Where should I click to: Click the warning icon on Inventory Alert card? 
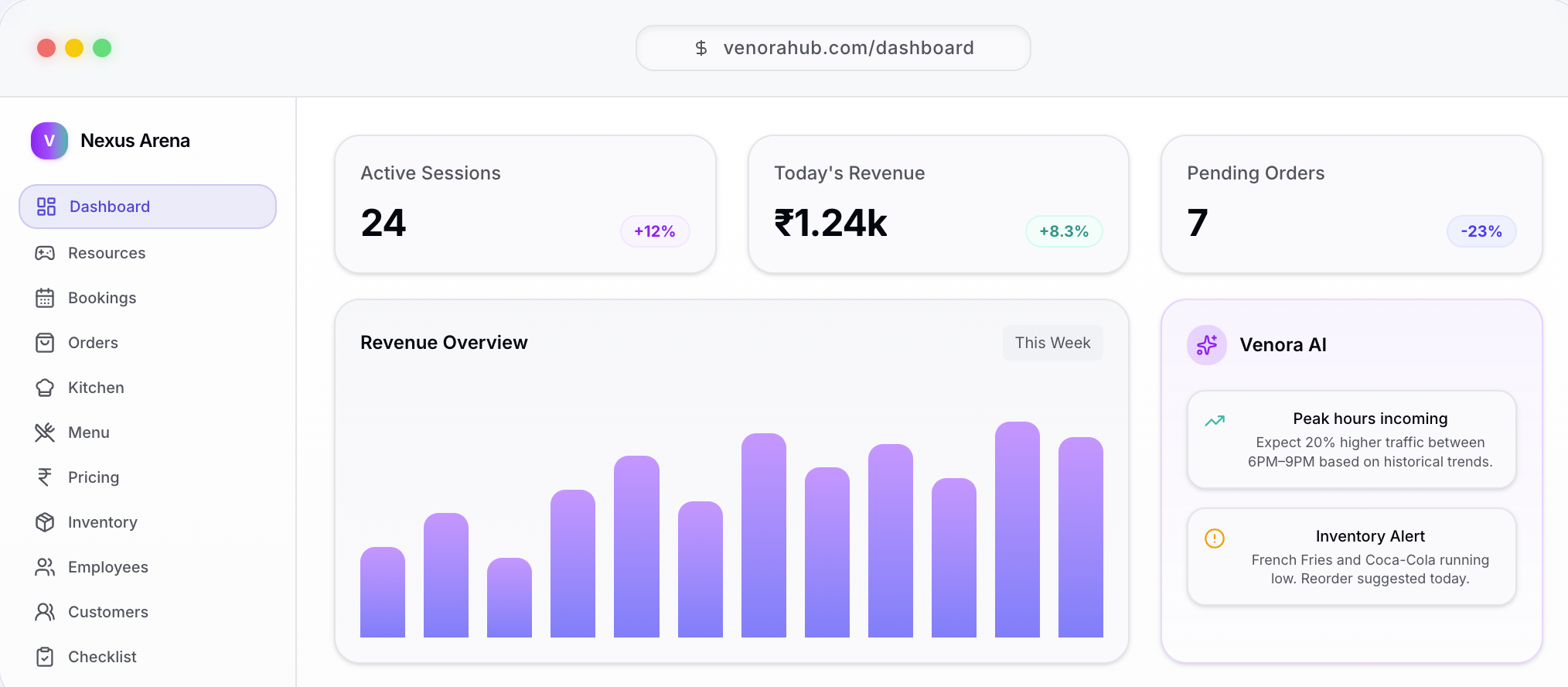1215,538
